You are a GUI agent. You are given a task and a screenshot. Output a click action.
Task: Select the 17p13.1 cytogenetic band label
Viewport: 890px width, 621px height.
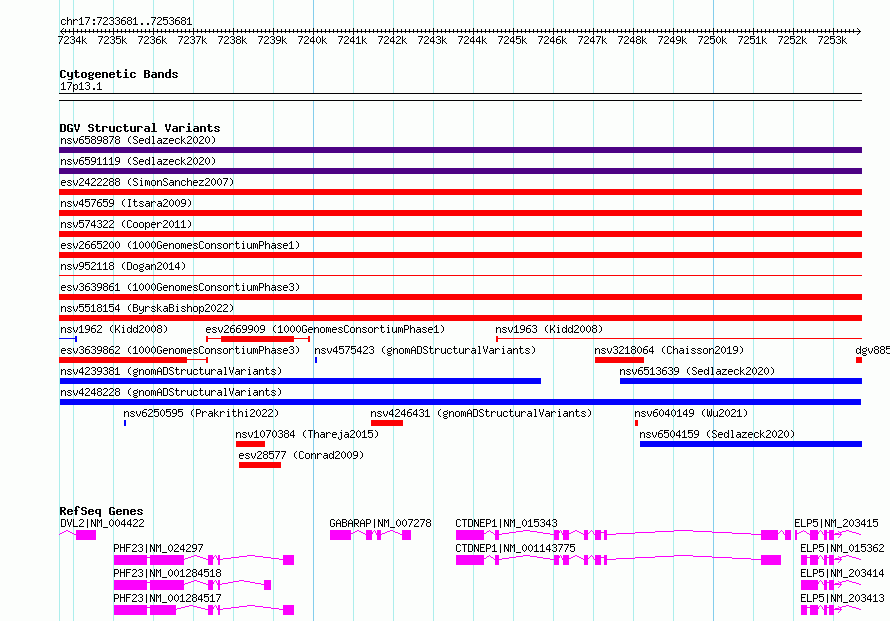(x=81, y=86)
